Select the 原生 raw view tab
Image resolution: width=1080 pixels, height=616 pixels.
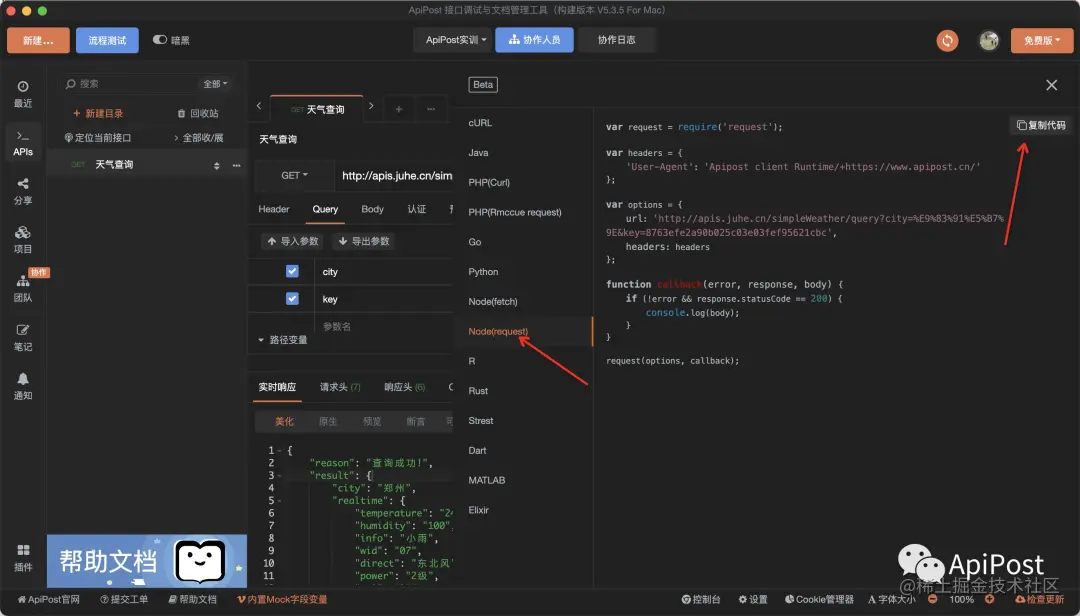point(328,422)
